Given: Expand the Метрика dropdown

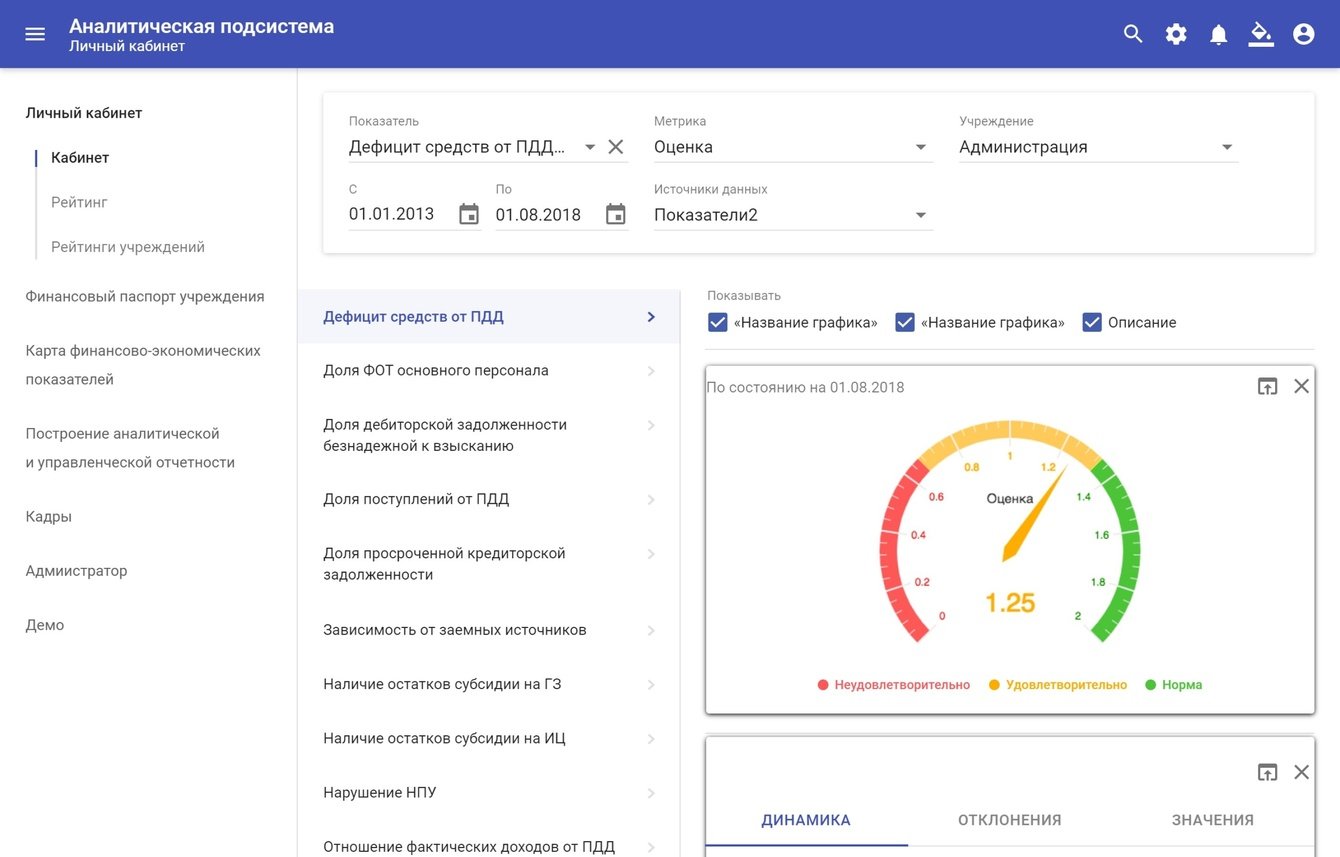Looking at the screenshot, I should 921,147.
